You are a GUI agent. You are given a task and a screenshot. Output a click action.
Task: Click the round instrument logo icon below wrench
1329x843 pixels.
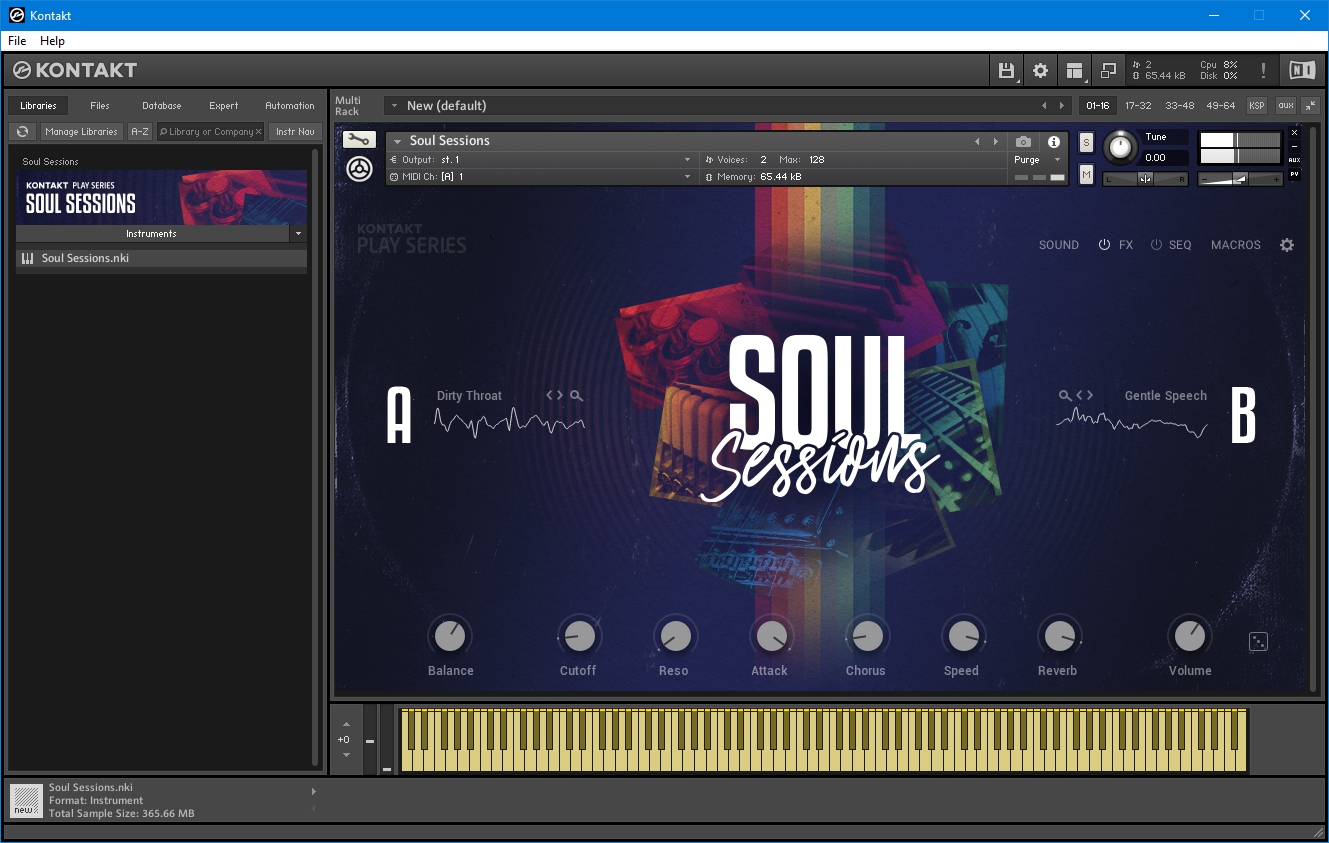(360, 169)
